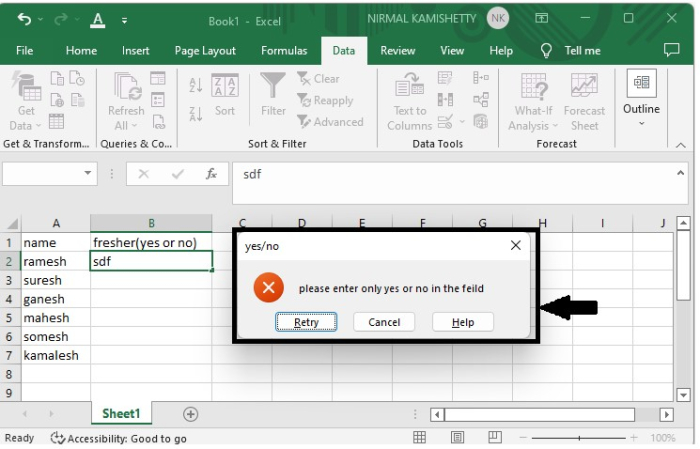Click the Redo arrow in title bar

pyautogui.click(x=61, y=19)
